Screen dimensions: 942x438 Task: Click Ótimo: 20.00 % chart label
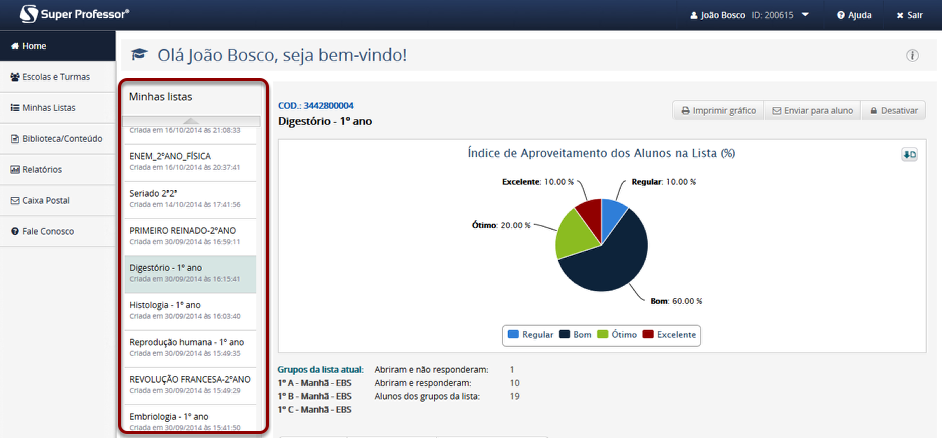501,225
